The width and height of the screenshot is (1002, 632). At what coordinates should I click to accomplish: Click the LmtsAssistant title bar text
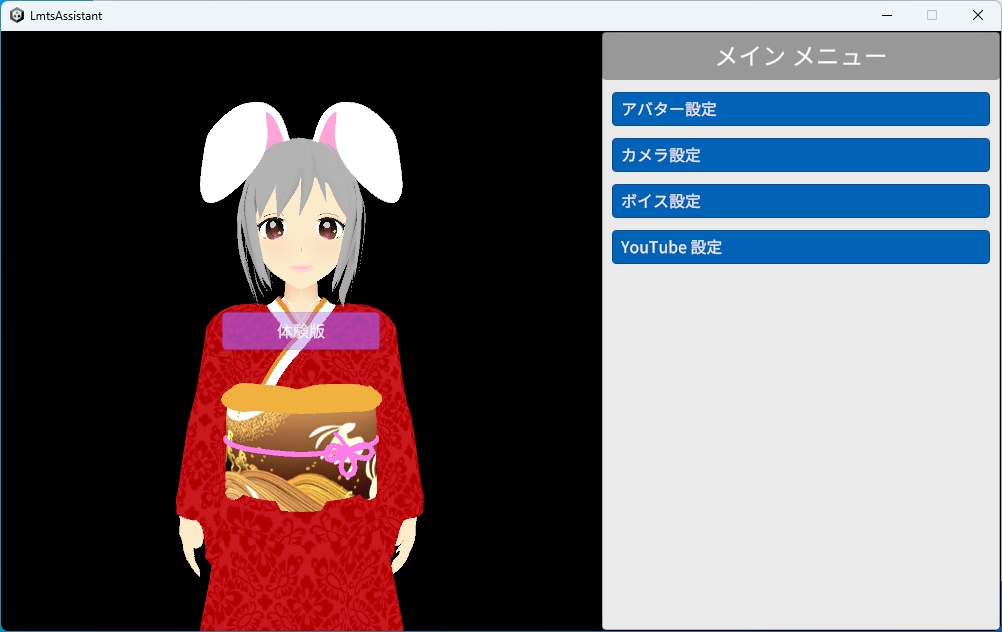[x=65, y=15]
